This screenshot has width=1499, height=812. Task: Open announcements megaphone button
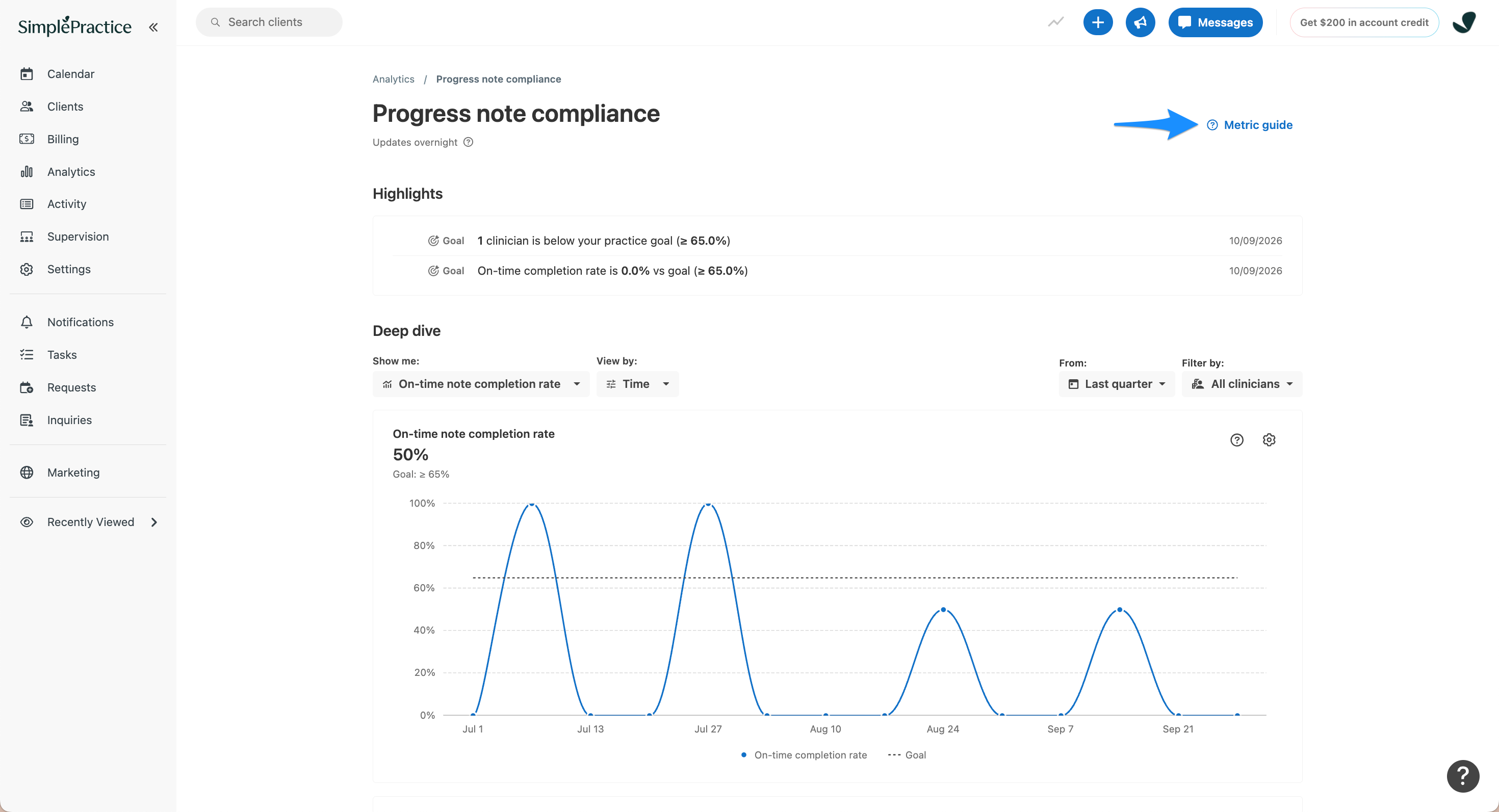click(x=1140, y=22)
